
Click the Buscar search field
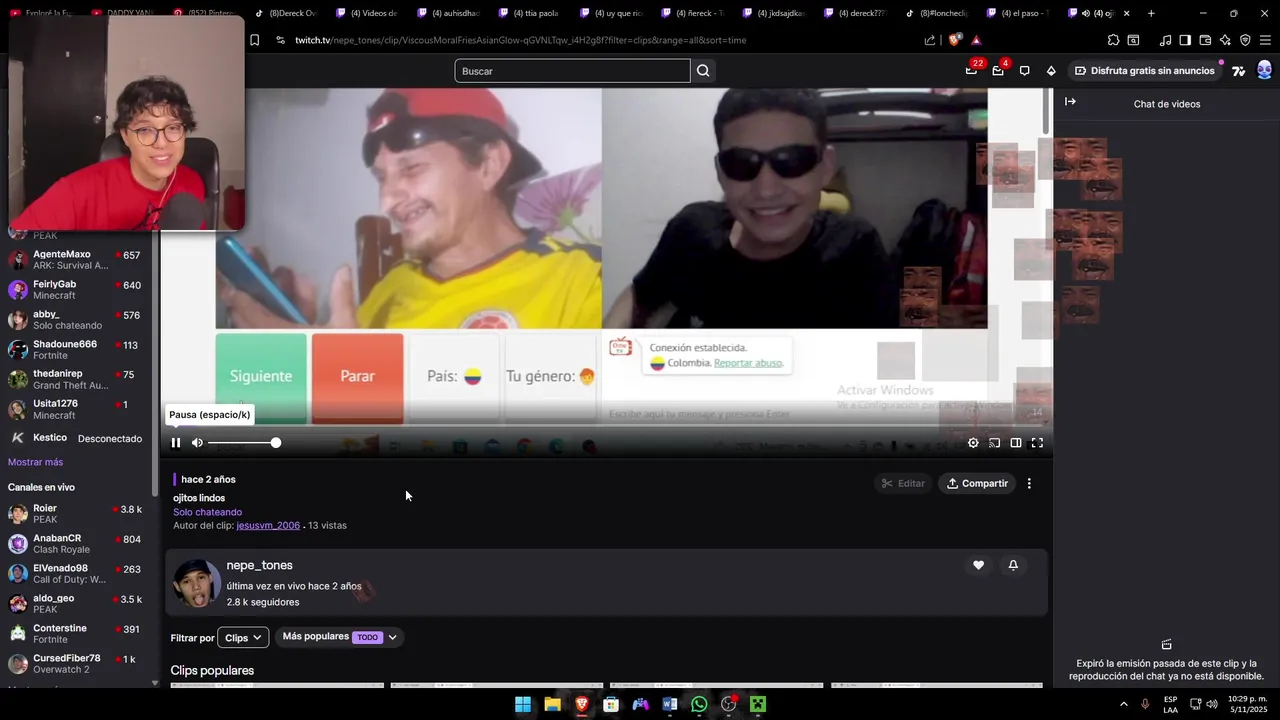(x=572, y=71)
